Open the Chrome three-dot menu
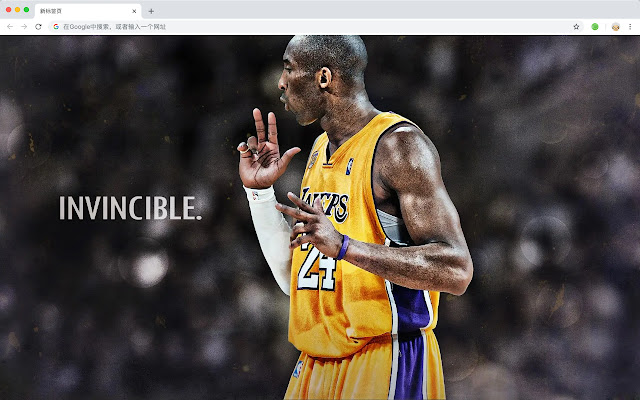 [x=630, y=27]
